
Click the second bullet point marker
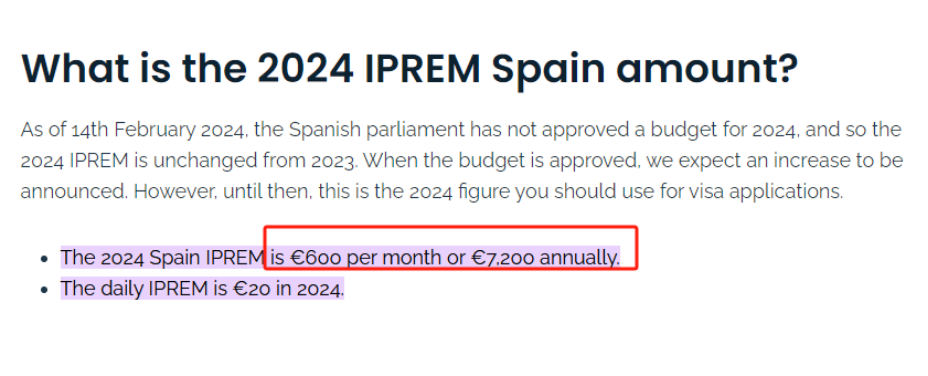click(44, 290)
